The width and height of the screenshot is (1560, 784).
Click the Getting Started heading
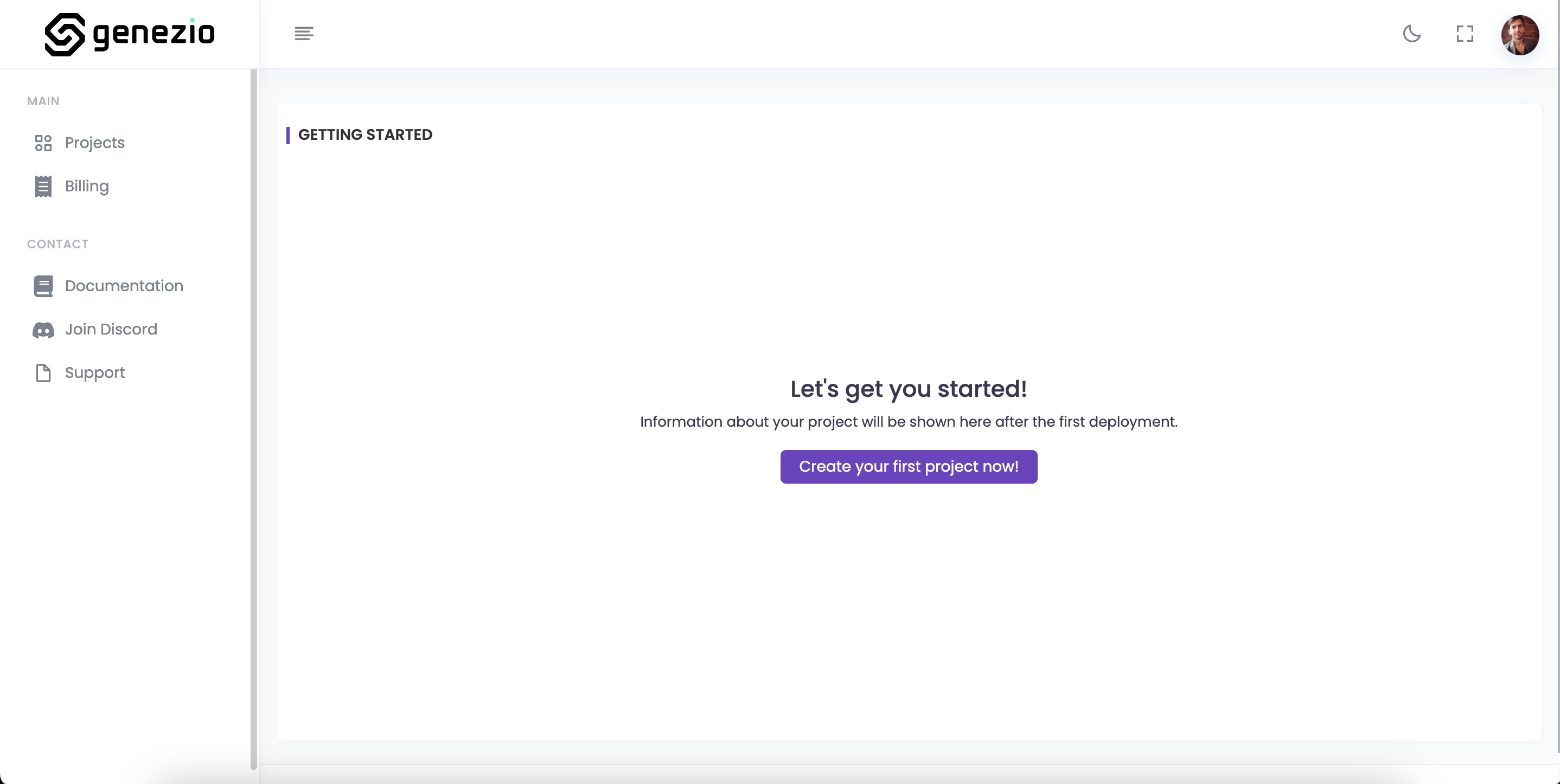[365, 135]
